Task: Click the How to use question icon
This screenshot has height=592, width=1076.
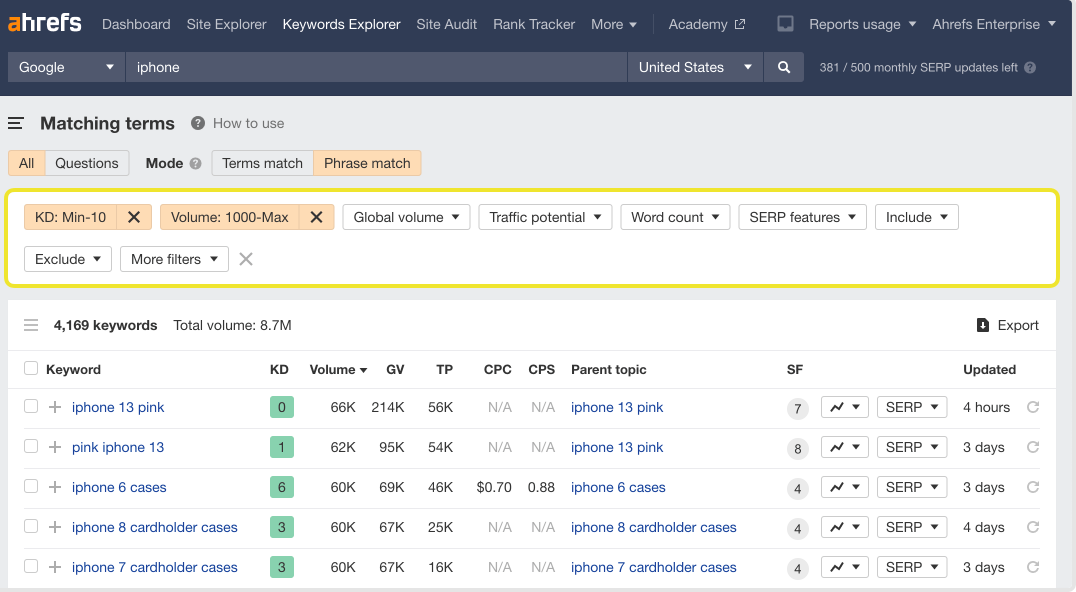Action: [x=198, y=123]
